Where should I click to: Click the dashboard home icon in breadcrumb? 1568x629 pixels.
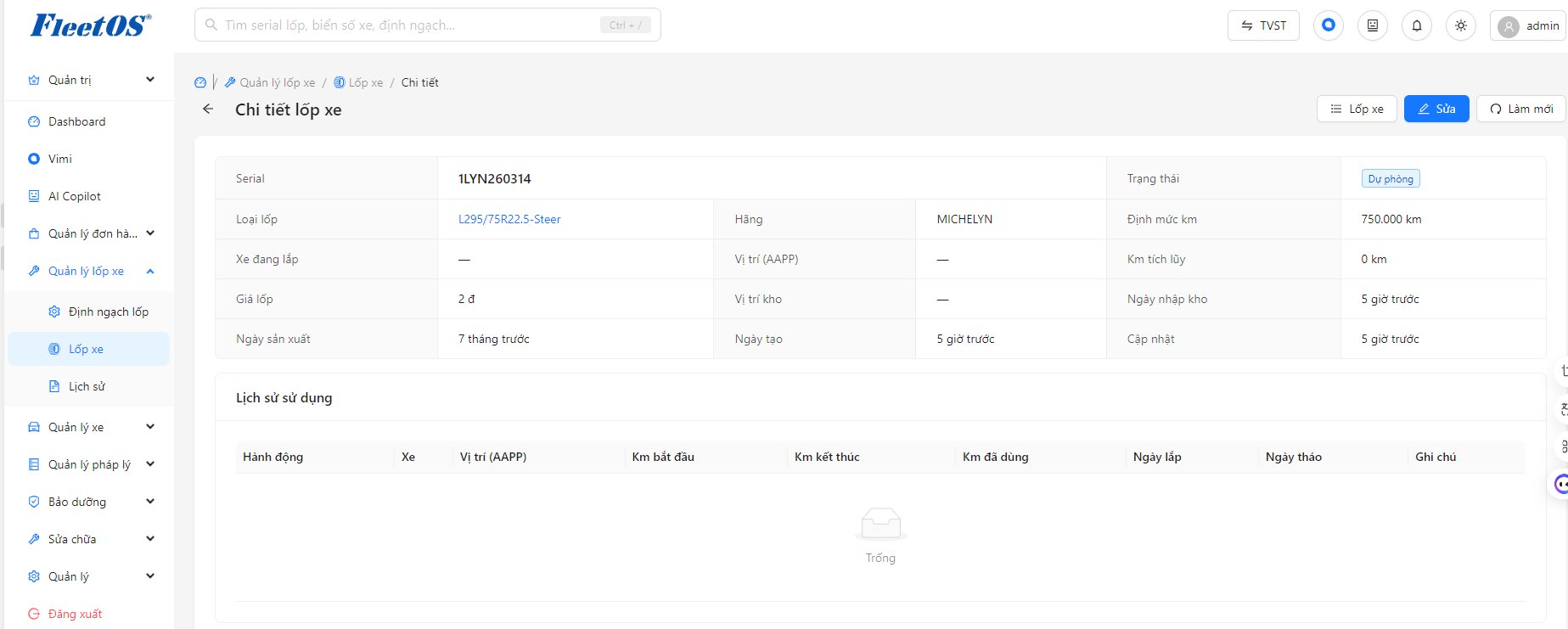point(200,82)
